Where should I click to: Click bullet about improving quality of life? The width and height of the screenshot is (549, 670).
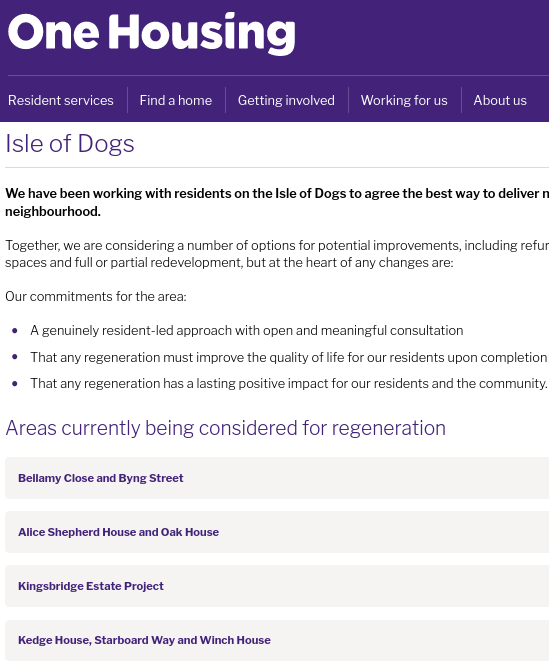point(289,357)
